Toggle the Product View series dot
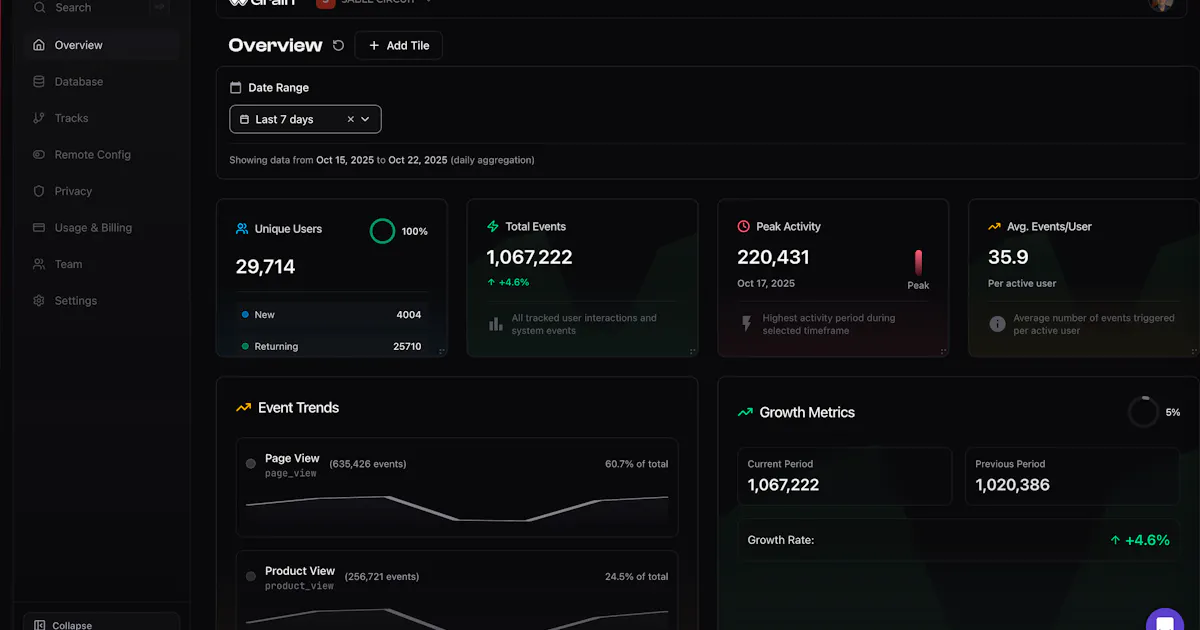The width and height of the screenshot is (1200, 630). [x=251, y=577]
